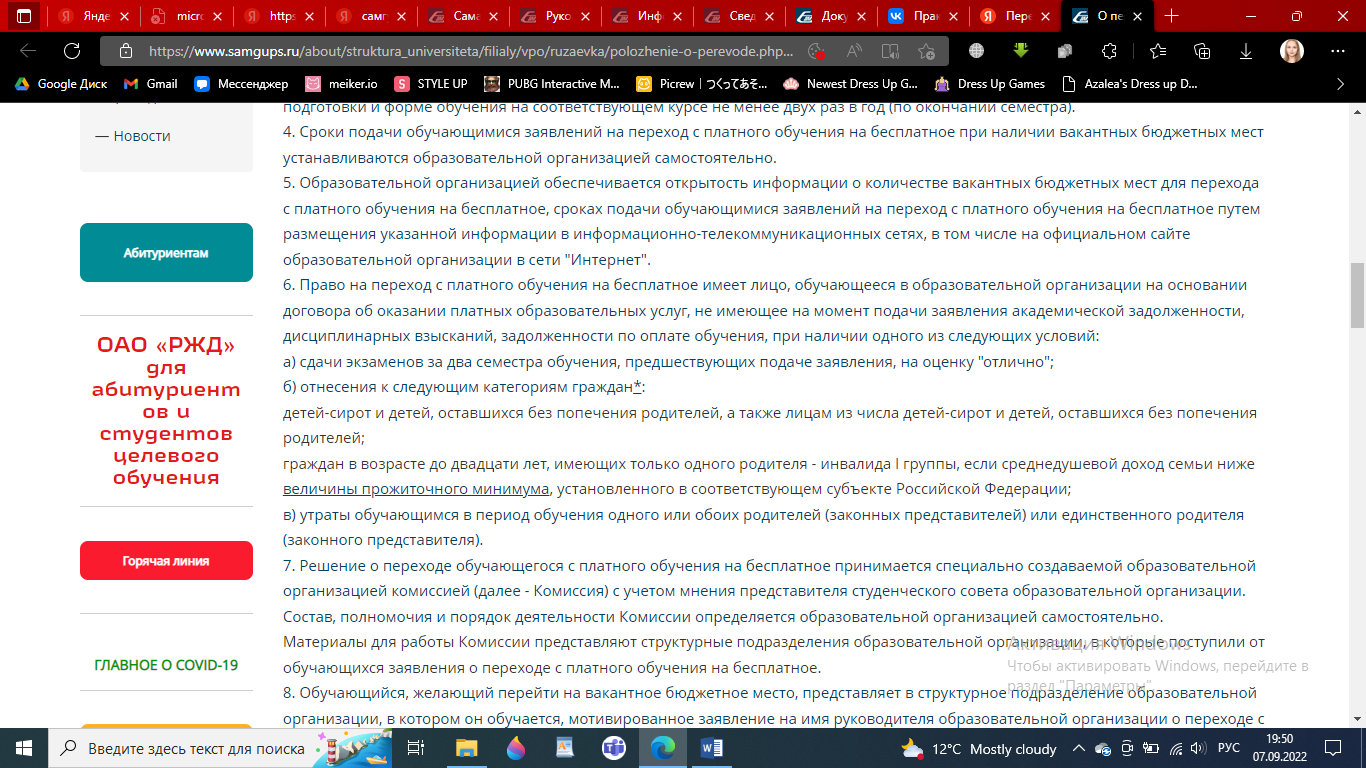Click the green download arrow extension
The width and height of the screenshot is (1366, 768).
point(1021,51)
